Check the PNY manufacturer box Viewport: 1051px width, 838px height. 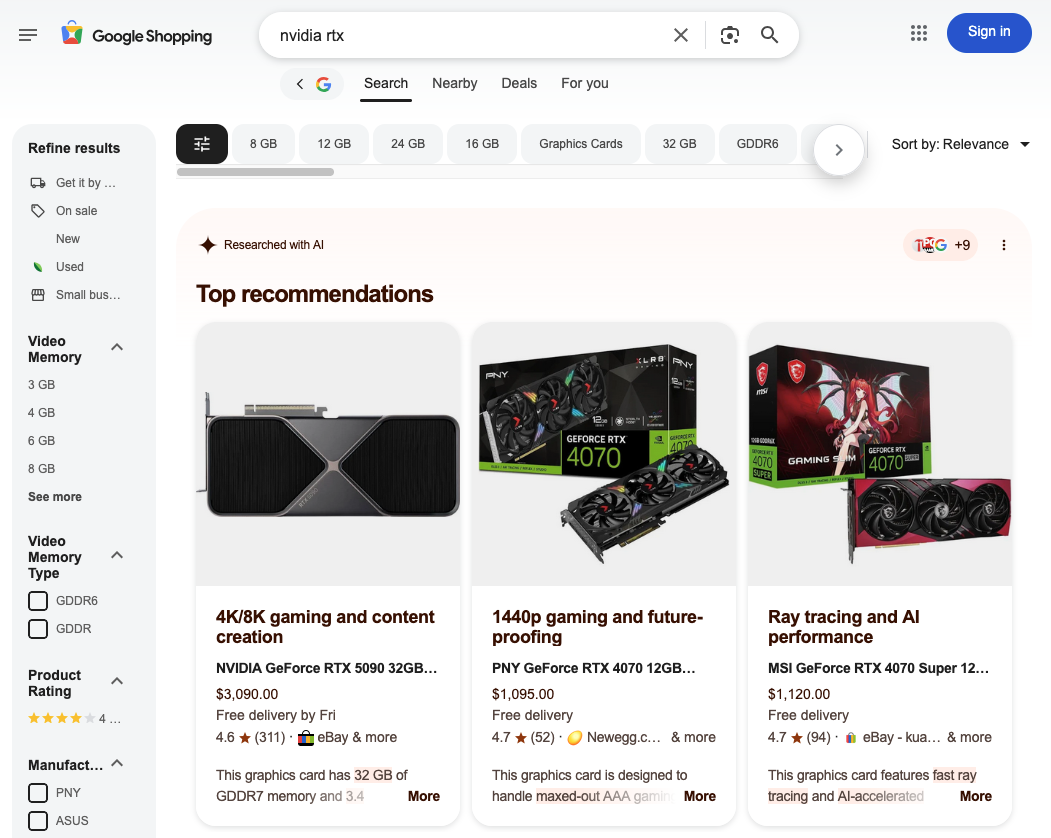pos(38,792)
